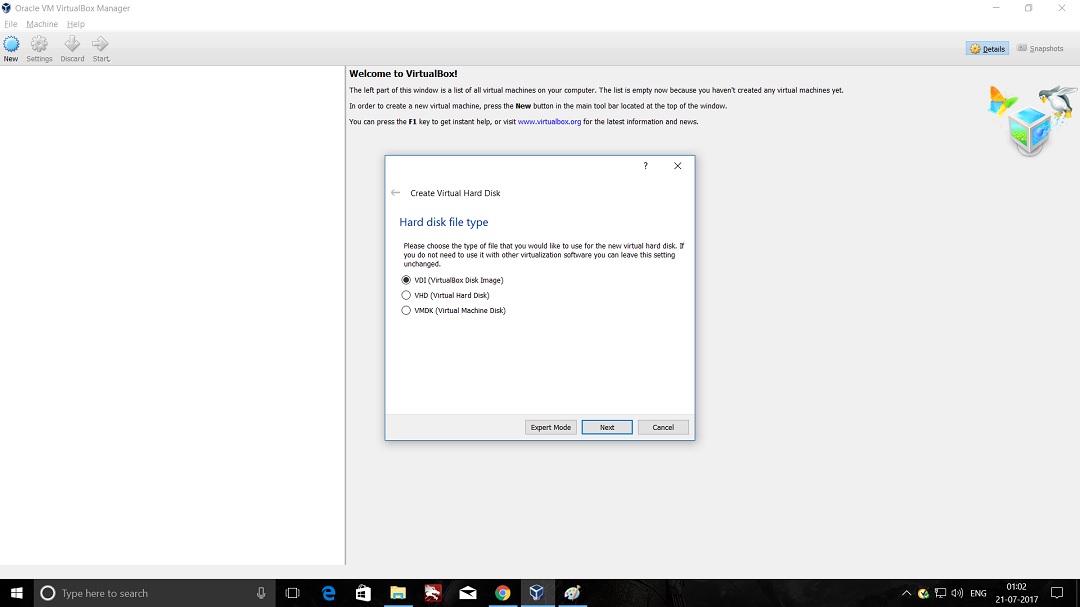This screenshot has height=607, width=1080.
Task: Open Microsoft Edge from the taskbar
Action: 328,593
